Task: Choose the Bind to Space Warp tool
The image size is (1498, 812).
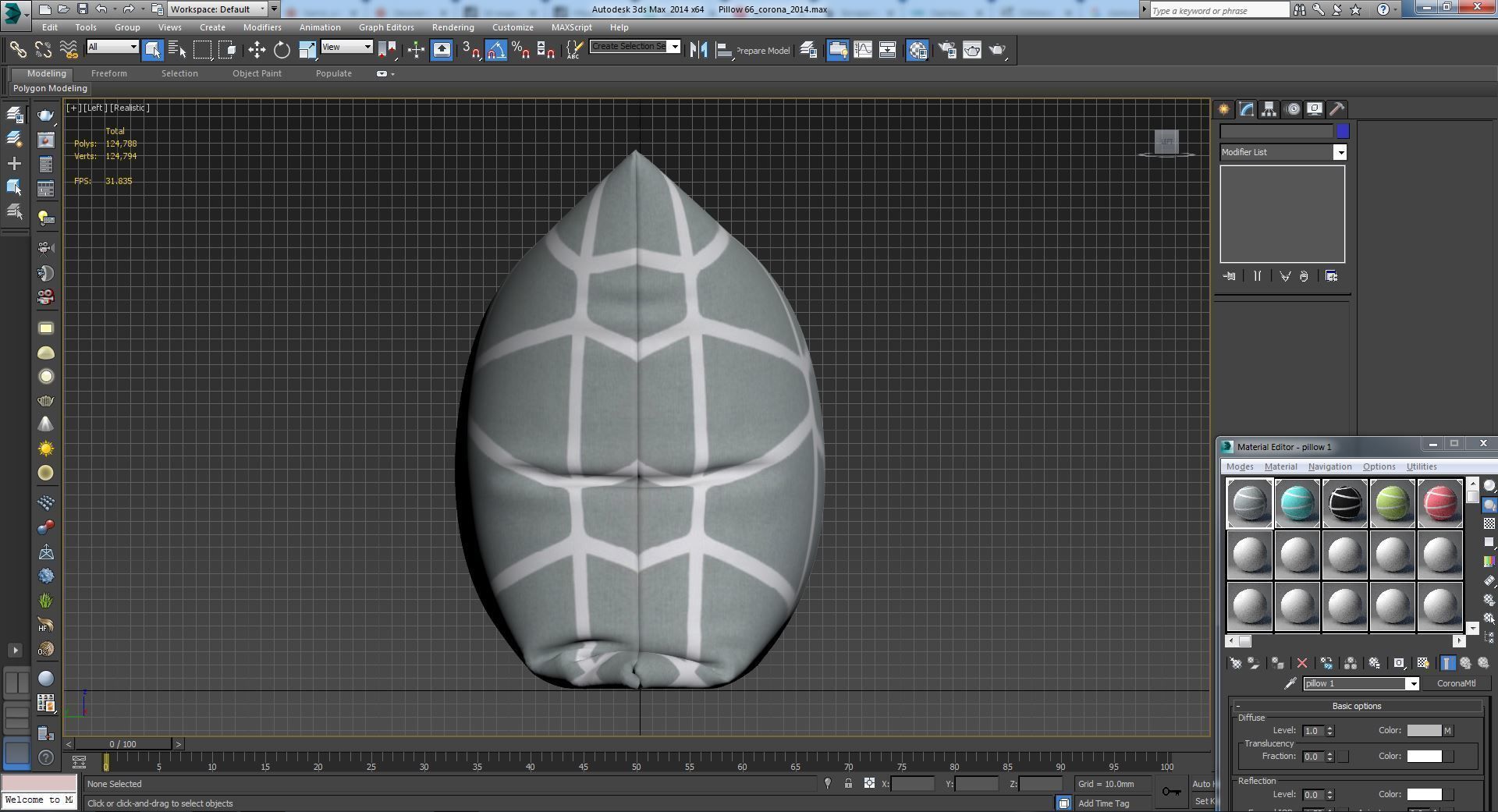Action: click(69, 50)
